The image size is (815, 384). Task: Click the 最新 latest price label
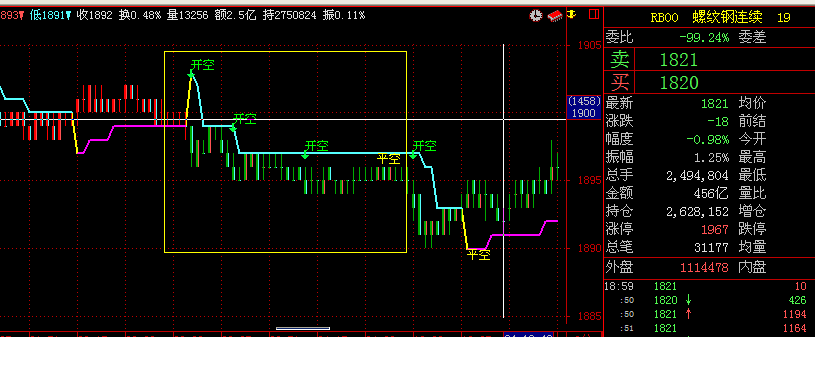tap(620, 103)
